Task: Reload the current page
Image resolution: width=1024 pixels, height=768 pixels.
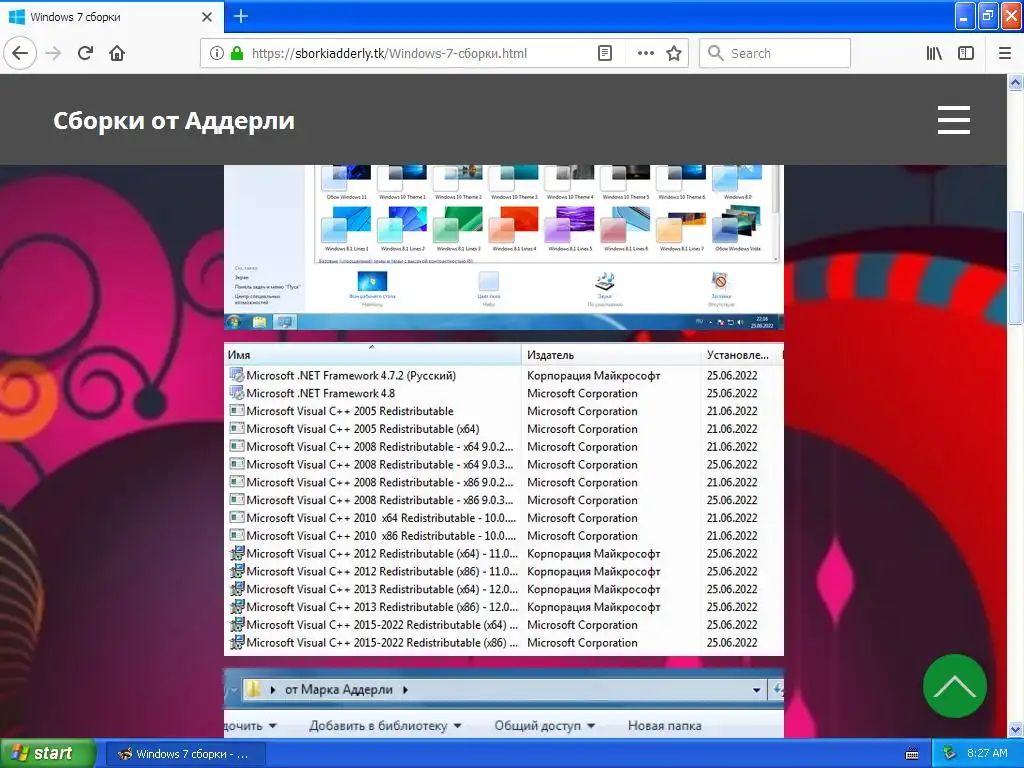Action: click(x=85, y=54)
